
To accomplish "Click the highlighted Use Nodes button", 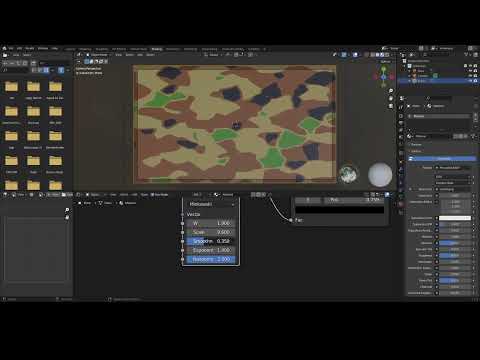I will click(x=442, y=159).
